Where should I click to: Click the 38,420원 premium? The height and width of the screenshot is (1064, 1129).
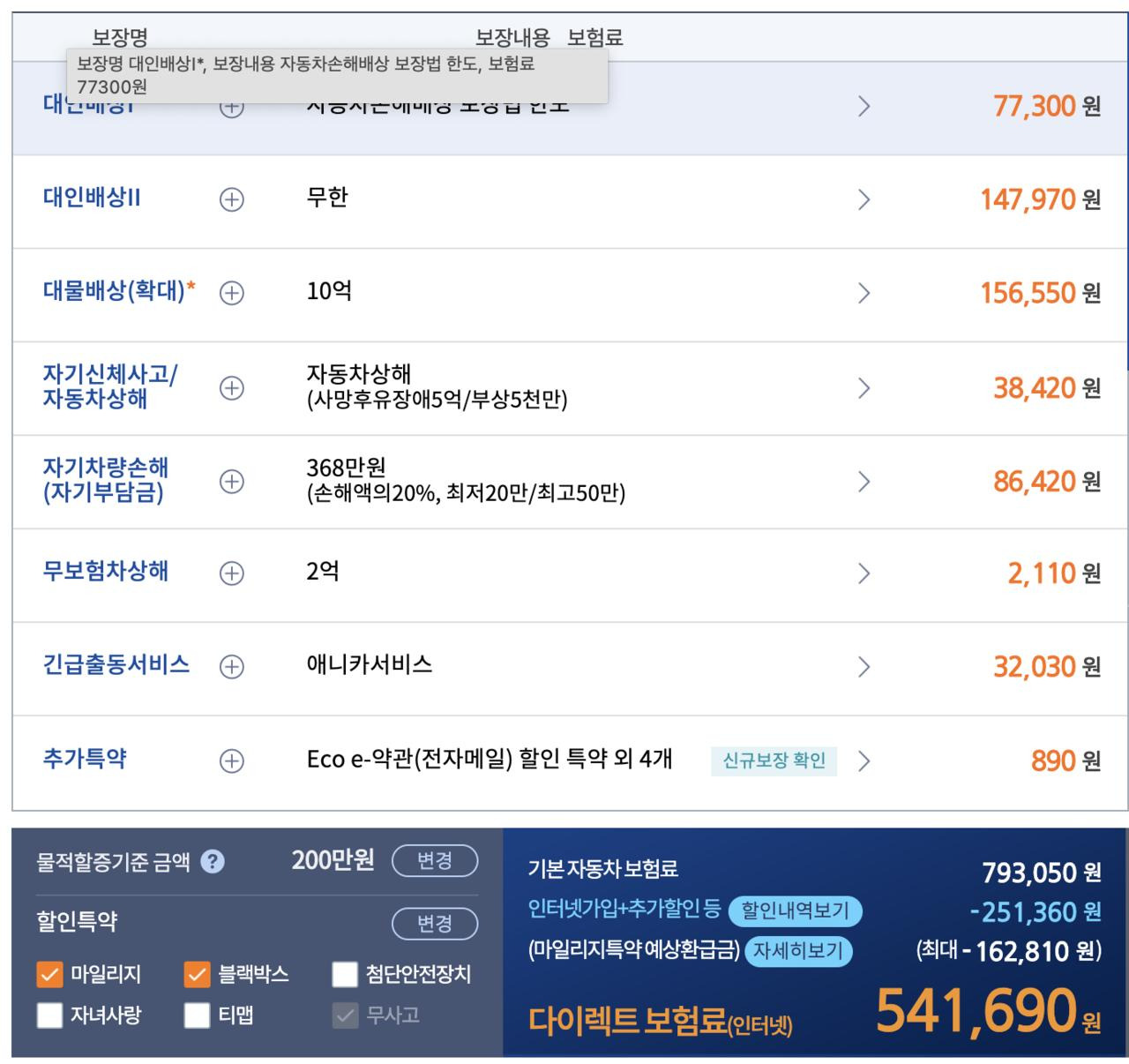pos(1047,388)
